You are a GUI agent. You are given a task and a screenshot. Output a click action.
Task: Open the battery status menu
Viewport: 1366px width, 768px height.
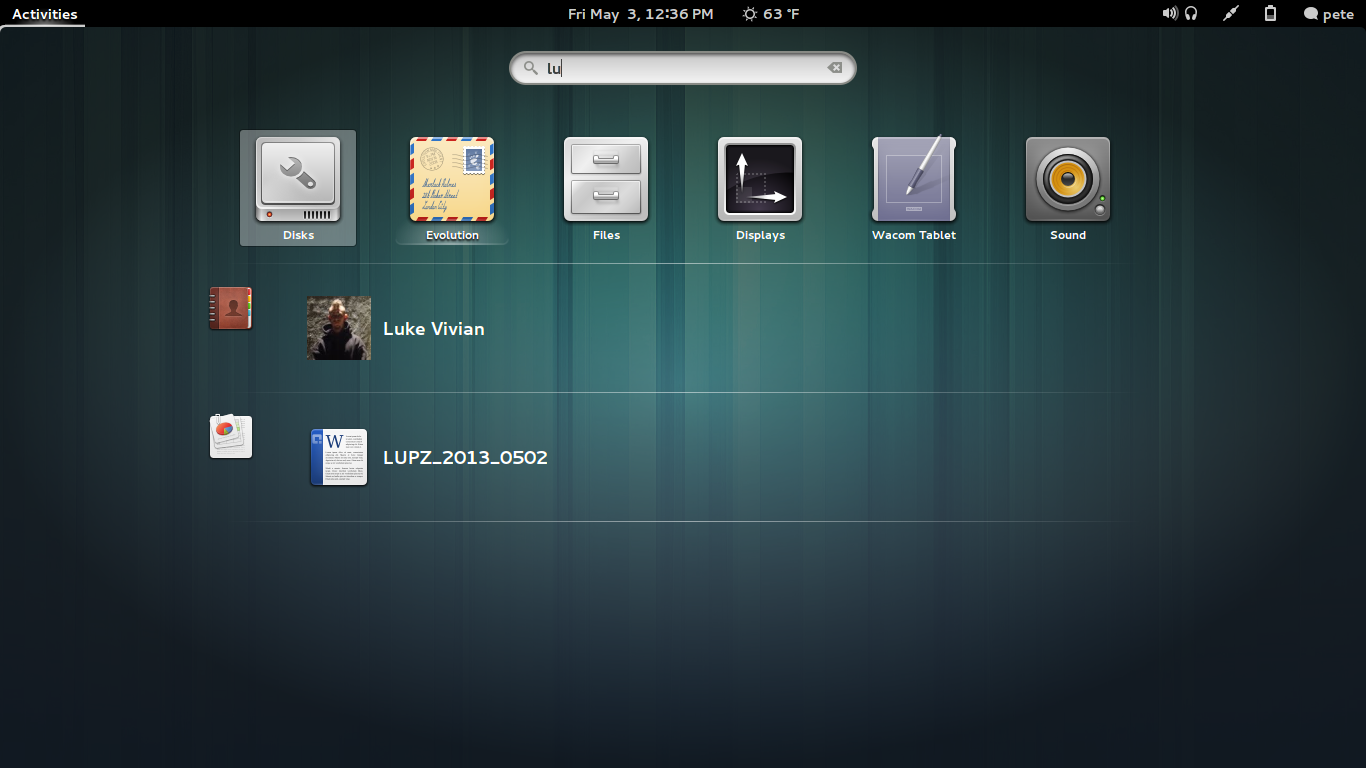pyautogui.click(x=1270, y=14)
